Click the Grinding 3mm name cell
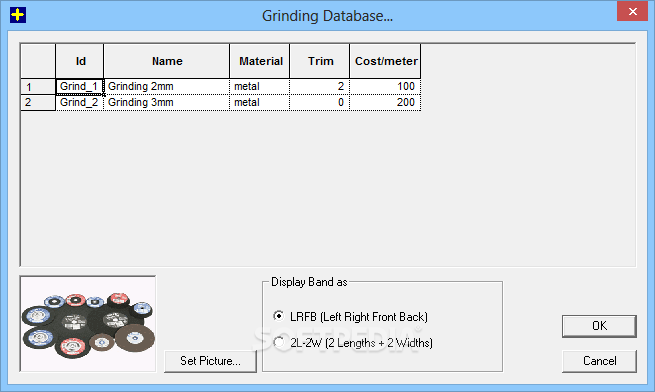 167,102
